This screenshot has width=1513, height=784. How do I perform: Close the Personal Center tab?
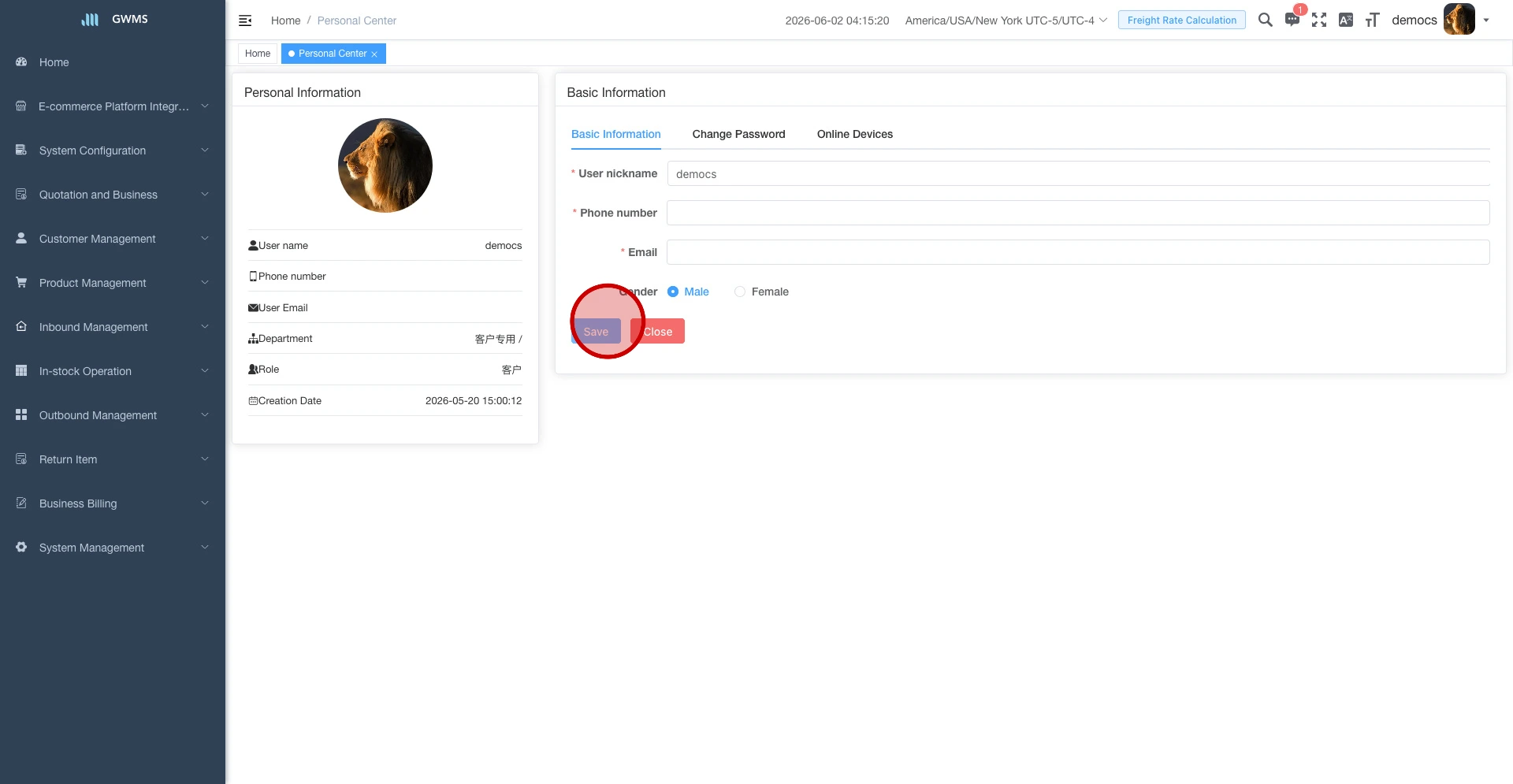[374, 54]
